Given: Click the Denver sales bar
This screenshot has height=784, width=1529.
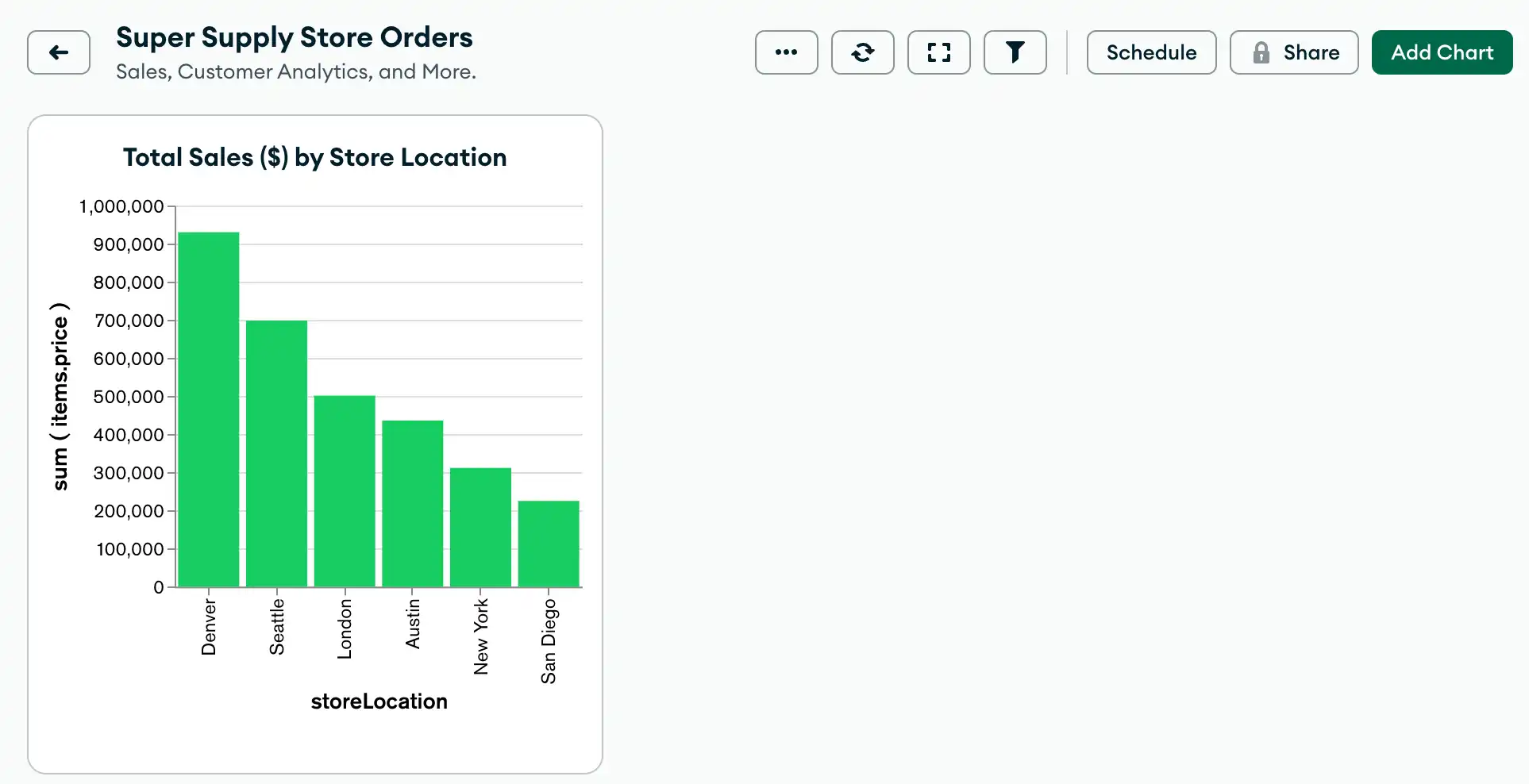Looking at the screenshot, I should pos(208,409).
